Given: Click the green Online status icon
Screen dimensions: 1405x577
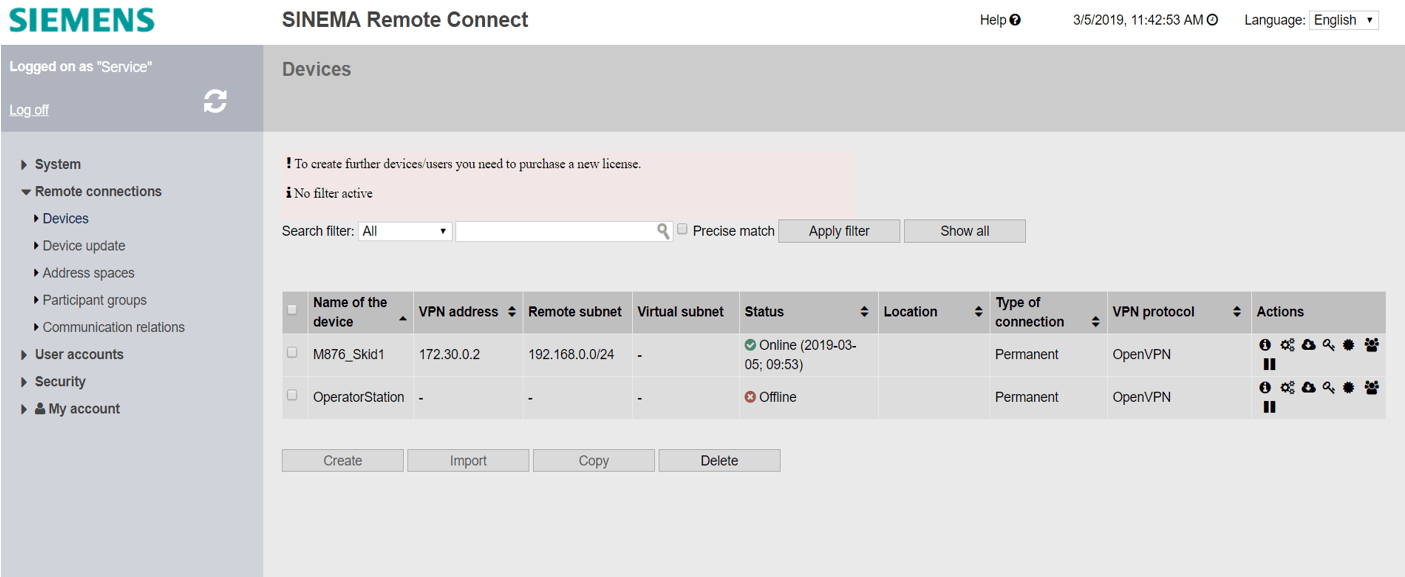Looking at the screenshot, I should [x=750, y=345].
